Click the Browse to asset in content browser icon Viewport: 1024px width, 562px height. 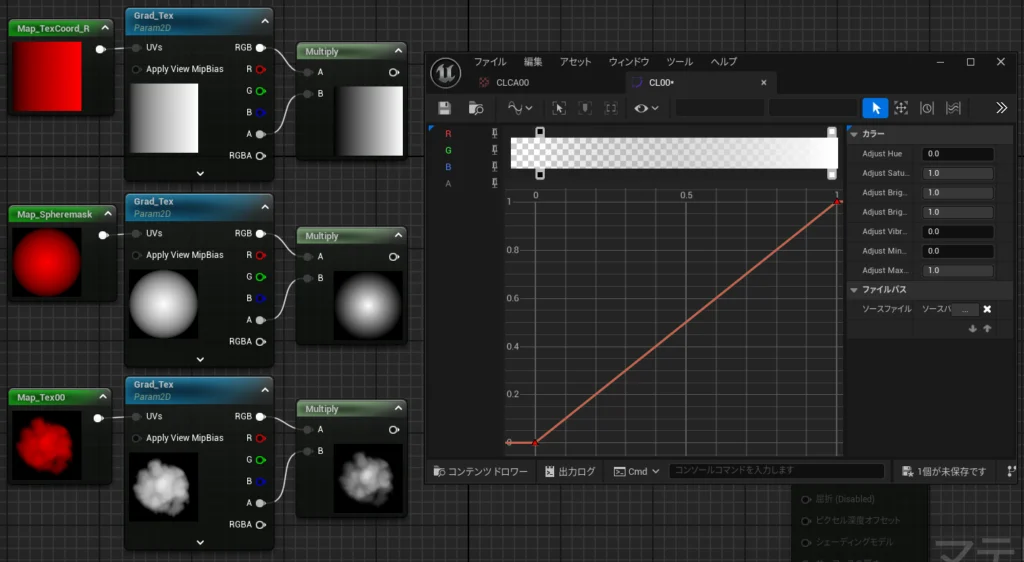pos(476,108)
